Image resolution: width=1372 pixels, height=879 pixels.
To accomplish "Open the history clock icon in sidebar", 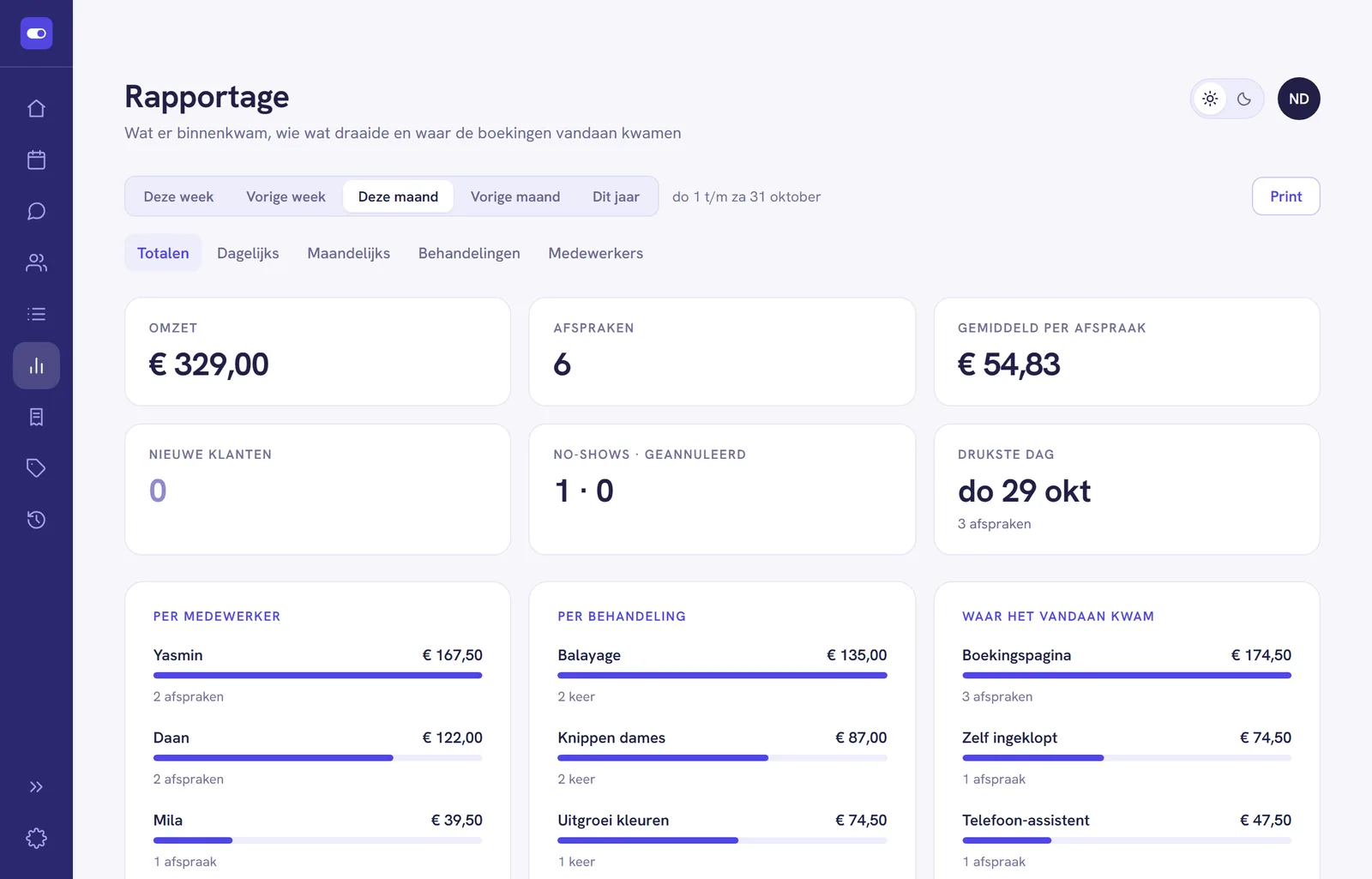I will (36, 520).
